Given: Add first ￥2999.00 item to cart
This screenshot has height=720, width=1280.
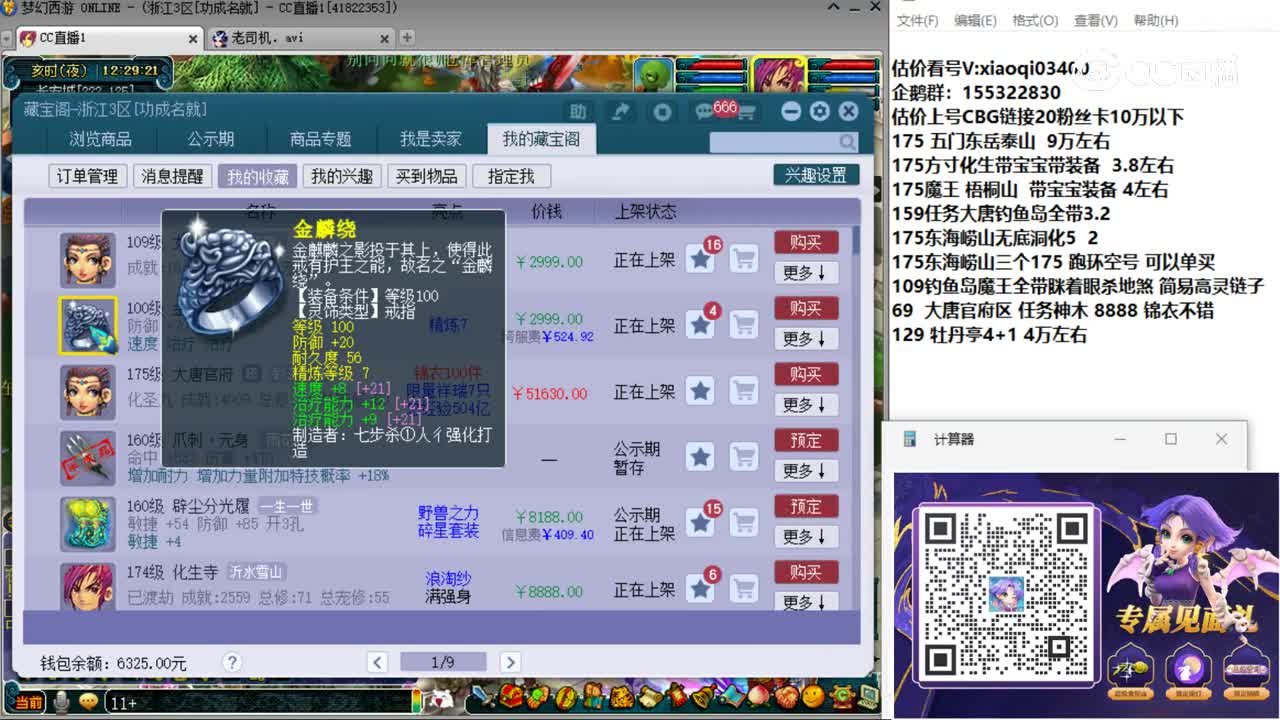Looking at the screenshot, I should pyautogui.click(x=743, y=259).
